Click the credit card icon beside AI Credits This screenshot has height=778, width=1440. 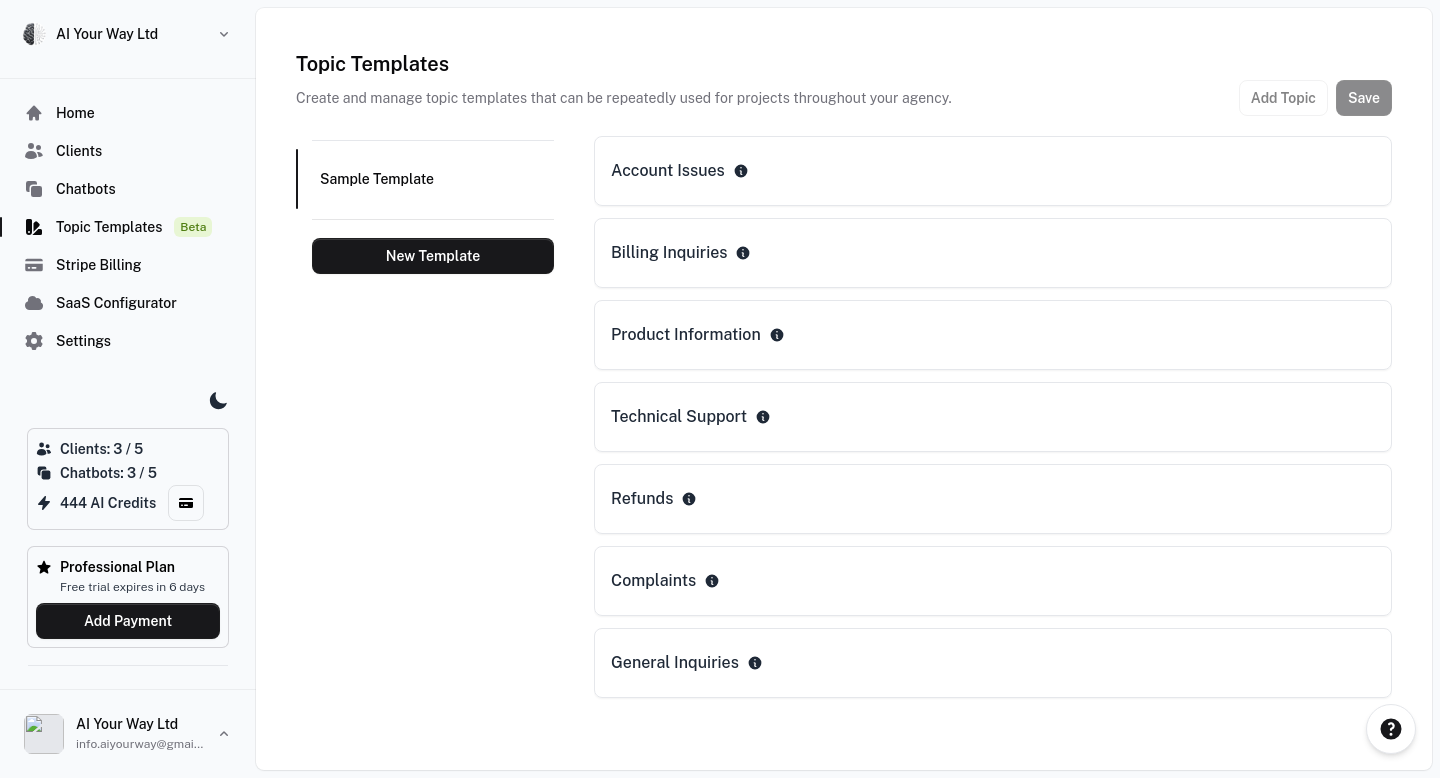tap(186, 503)
